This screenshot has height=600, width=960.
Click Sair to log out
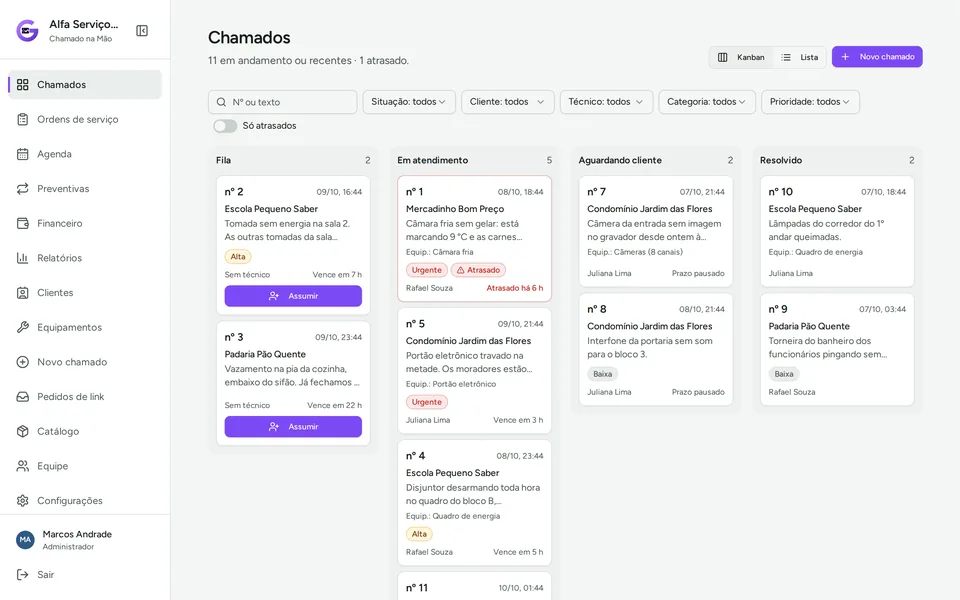[85, 575]
